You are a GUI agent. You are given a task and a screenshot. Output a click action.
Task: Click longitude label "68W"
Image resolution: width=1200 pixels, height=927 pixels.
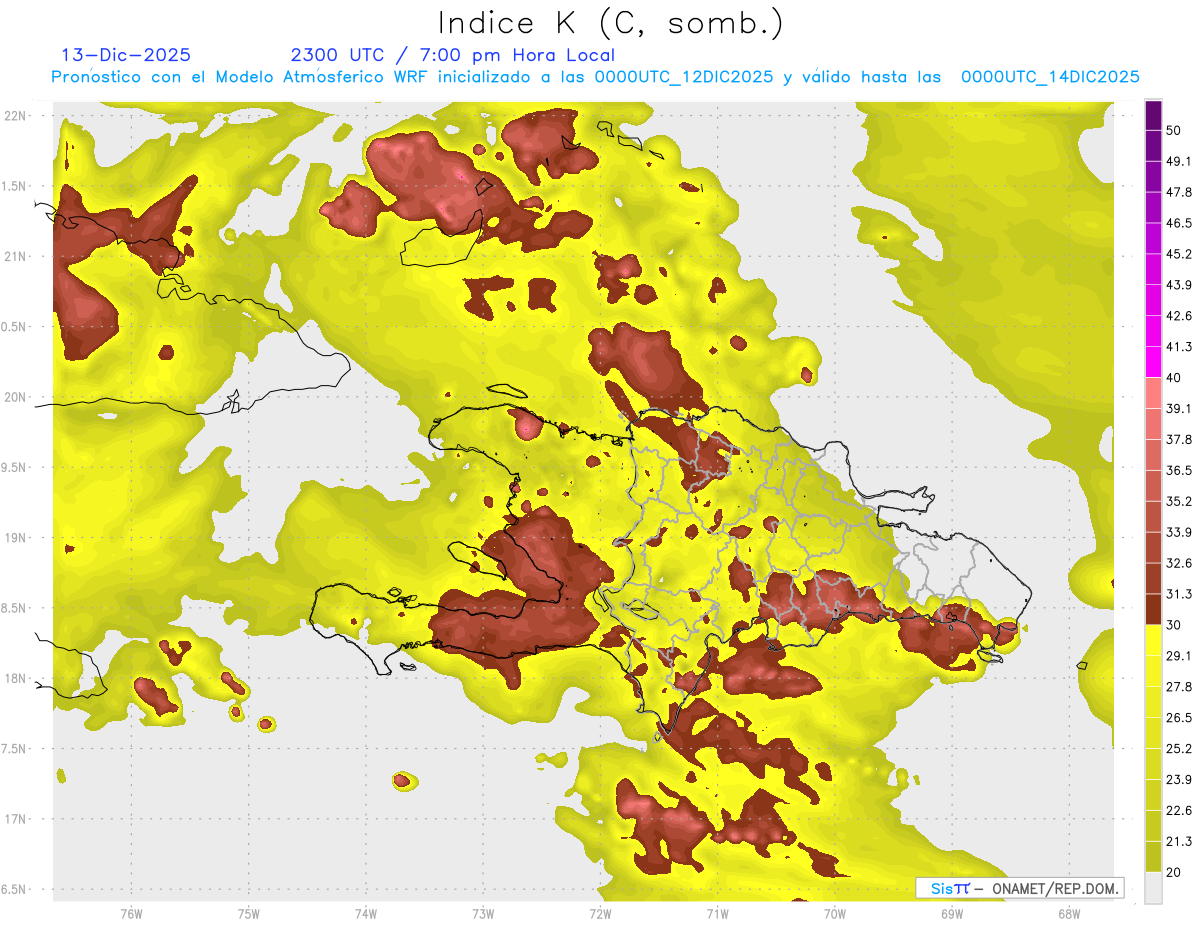(x=1069, y=913)
